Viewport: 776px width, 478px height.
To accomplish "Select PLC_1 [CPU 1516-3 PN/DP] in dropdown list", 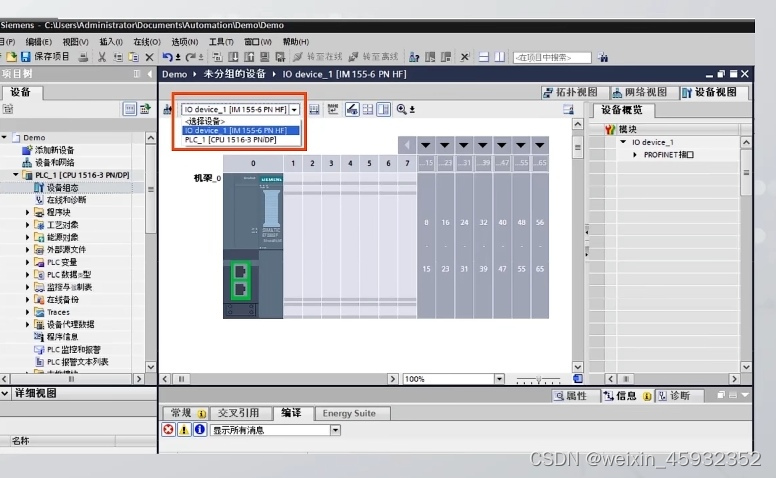I will 242,140.
